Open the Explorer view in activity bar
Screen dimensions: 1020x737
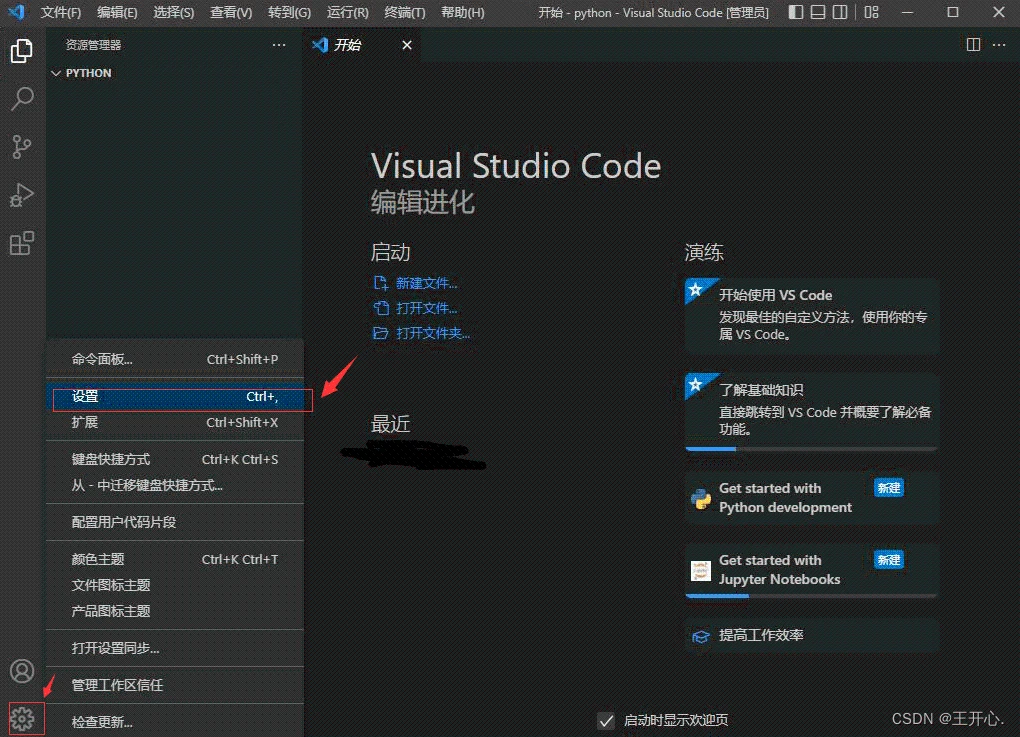(21, 51)
